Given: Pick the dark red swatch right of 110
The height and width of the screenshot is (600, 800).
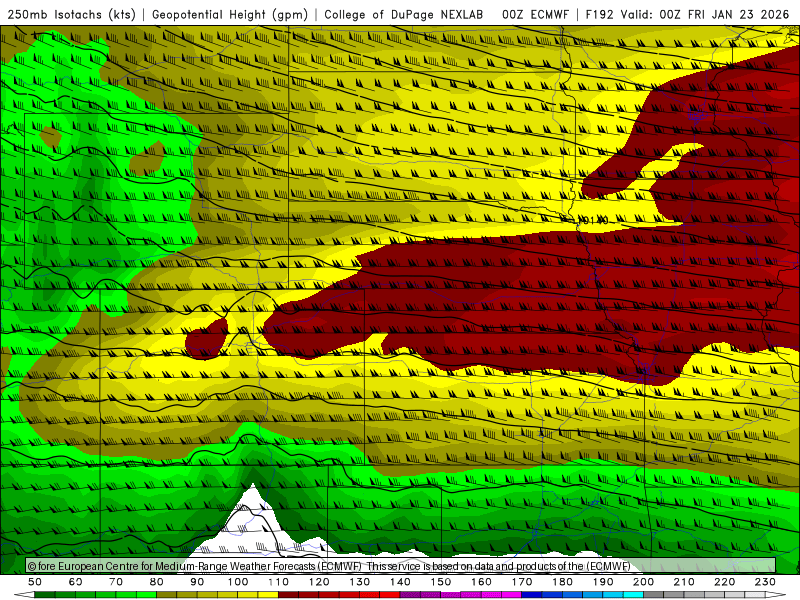Looking at the screenshot, I should coord(289,595).
